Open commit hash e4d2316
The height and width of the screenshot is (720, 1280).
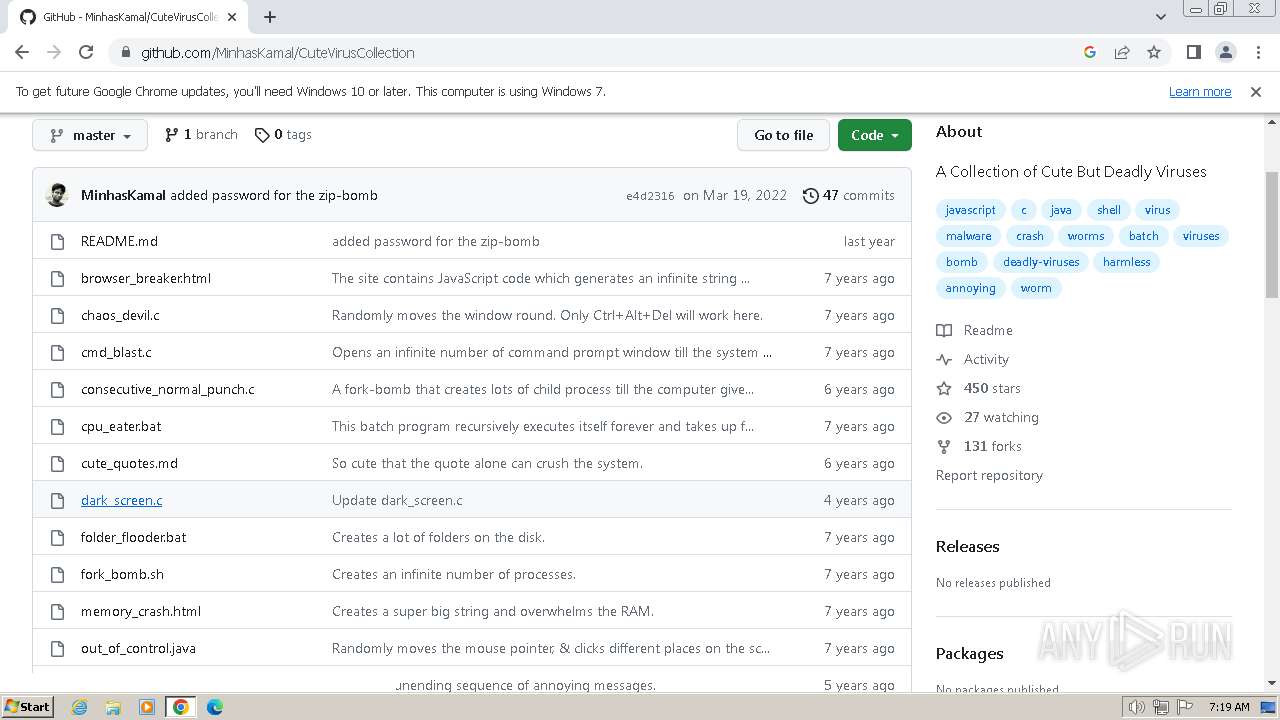click(650, 196)
